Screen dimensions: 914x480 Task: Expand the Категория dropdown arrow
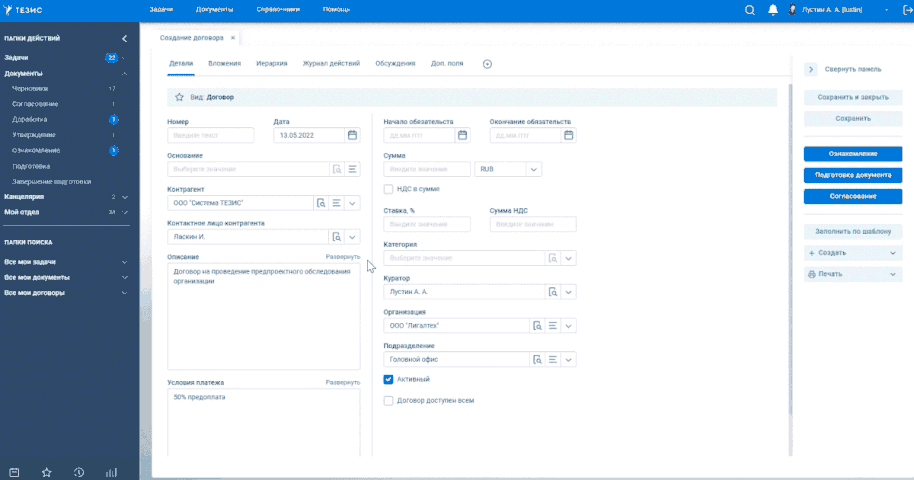click(x=568, y=258)
